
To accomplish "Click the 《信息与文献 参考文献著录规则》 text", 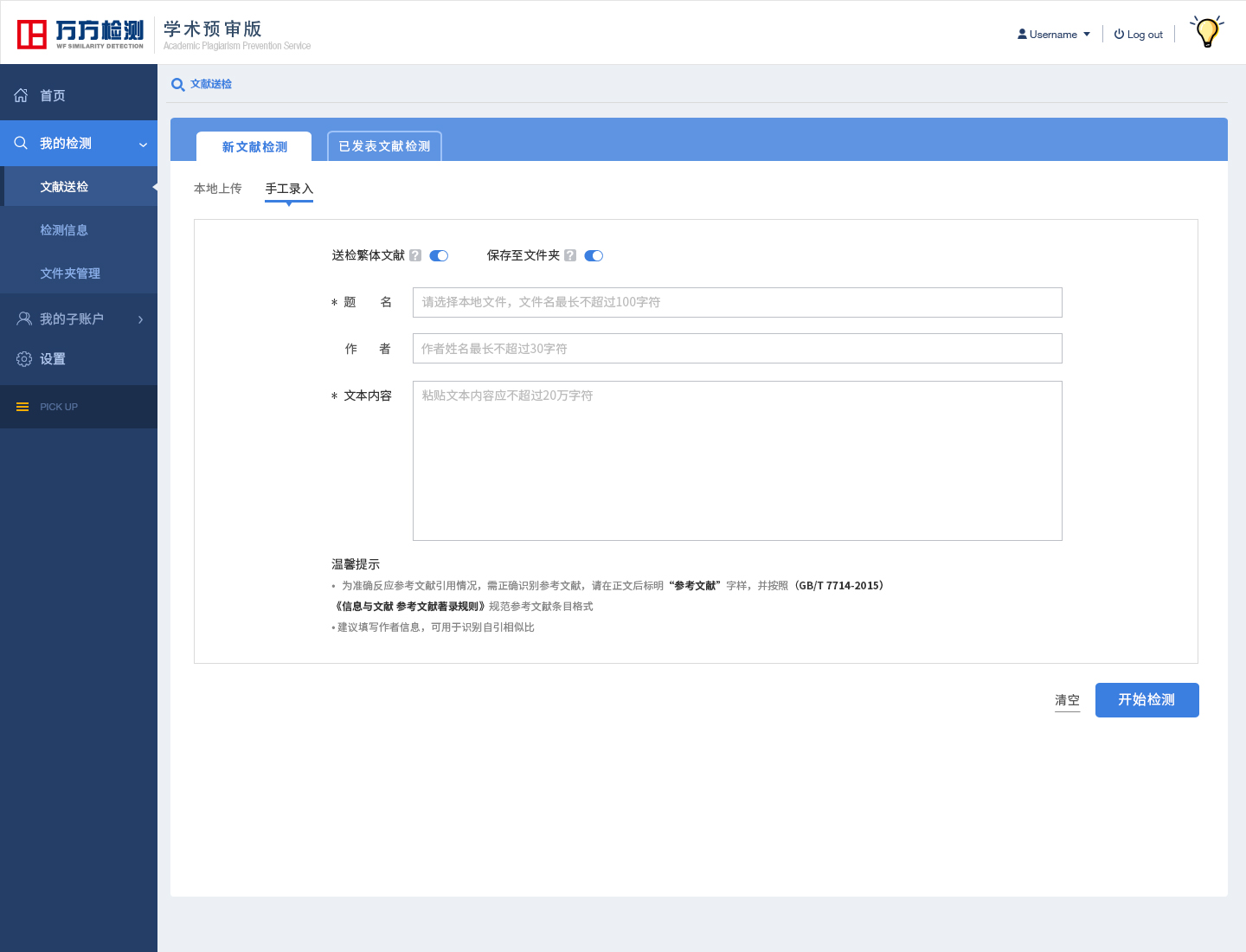I will click(x=409, y=607).
